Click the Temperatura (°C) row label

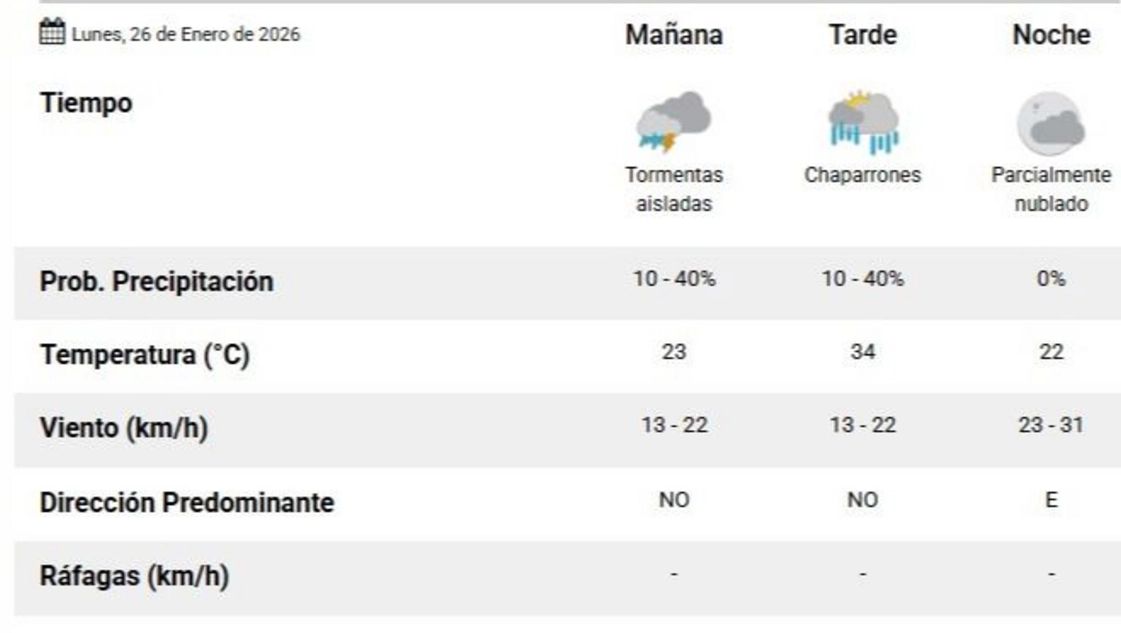point(144,355)
